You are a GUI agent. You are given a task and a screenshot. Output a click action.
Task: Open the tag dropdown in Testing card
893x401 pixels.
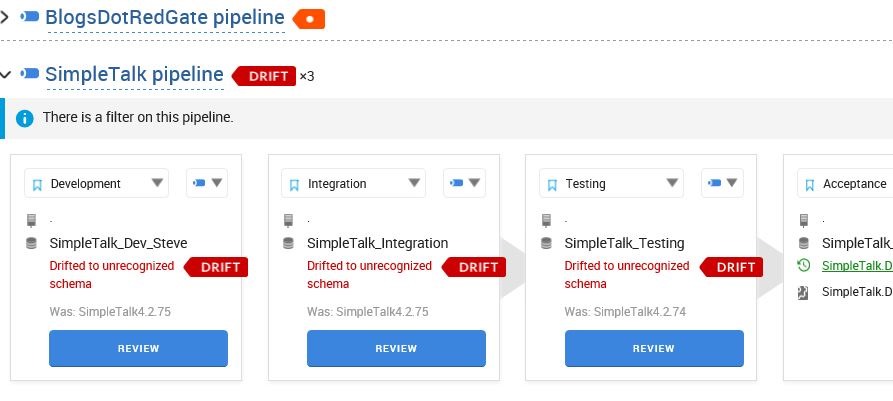tap(722, 183)
